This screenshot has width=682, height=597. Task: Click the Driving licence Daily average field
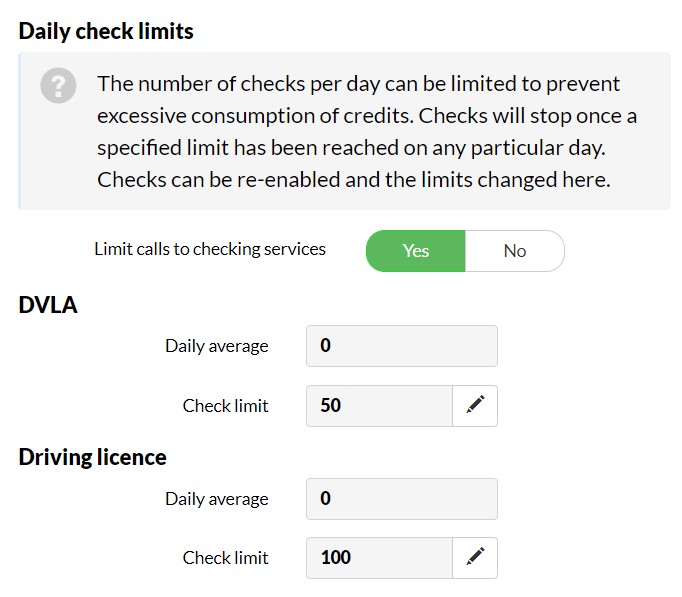click(402, 499)
